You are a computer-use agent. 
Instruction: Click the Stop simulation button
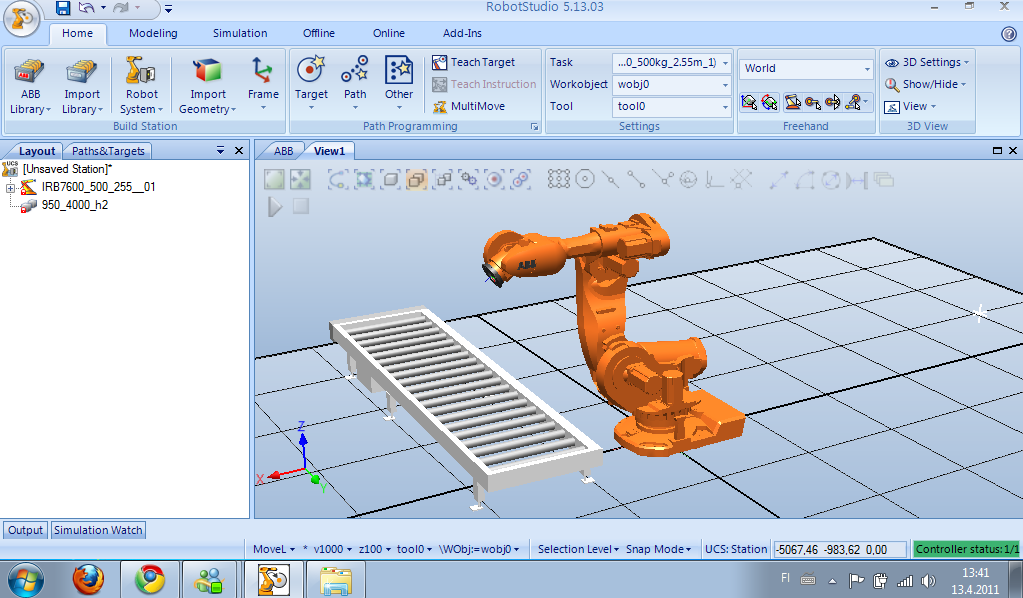[301, 207]
